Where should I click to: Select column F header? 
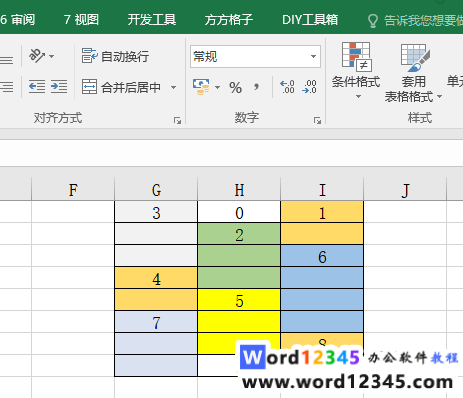(73, 189)
